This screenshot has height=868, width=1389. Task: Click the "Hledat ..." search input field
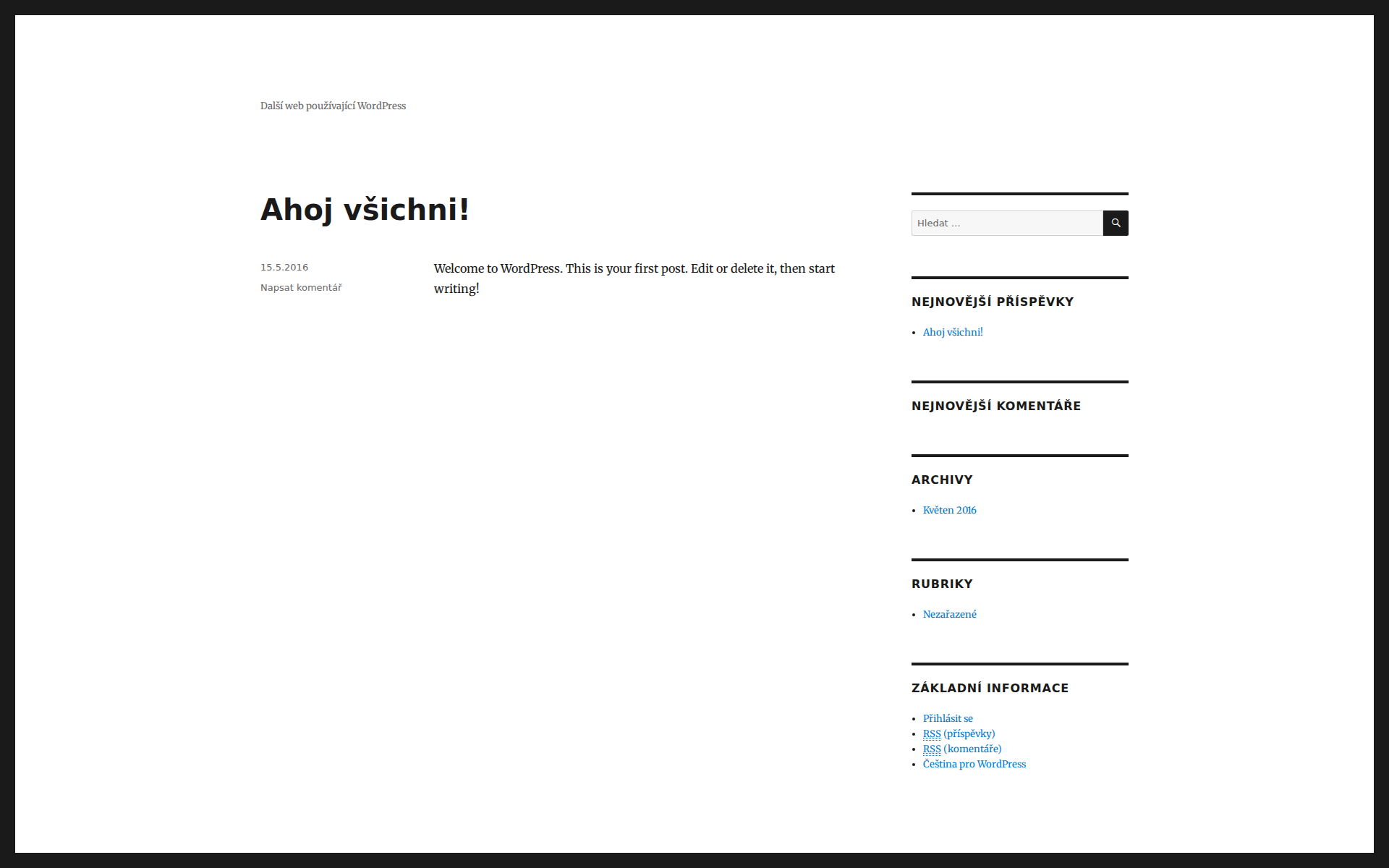(1007, 223)
